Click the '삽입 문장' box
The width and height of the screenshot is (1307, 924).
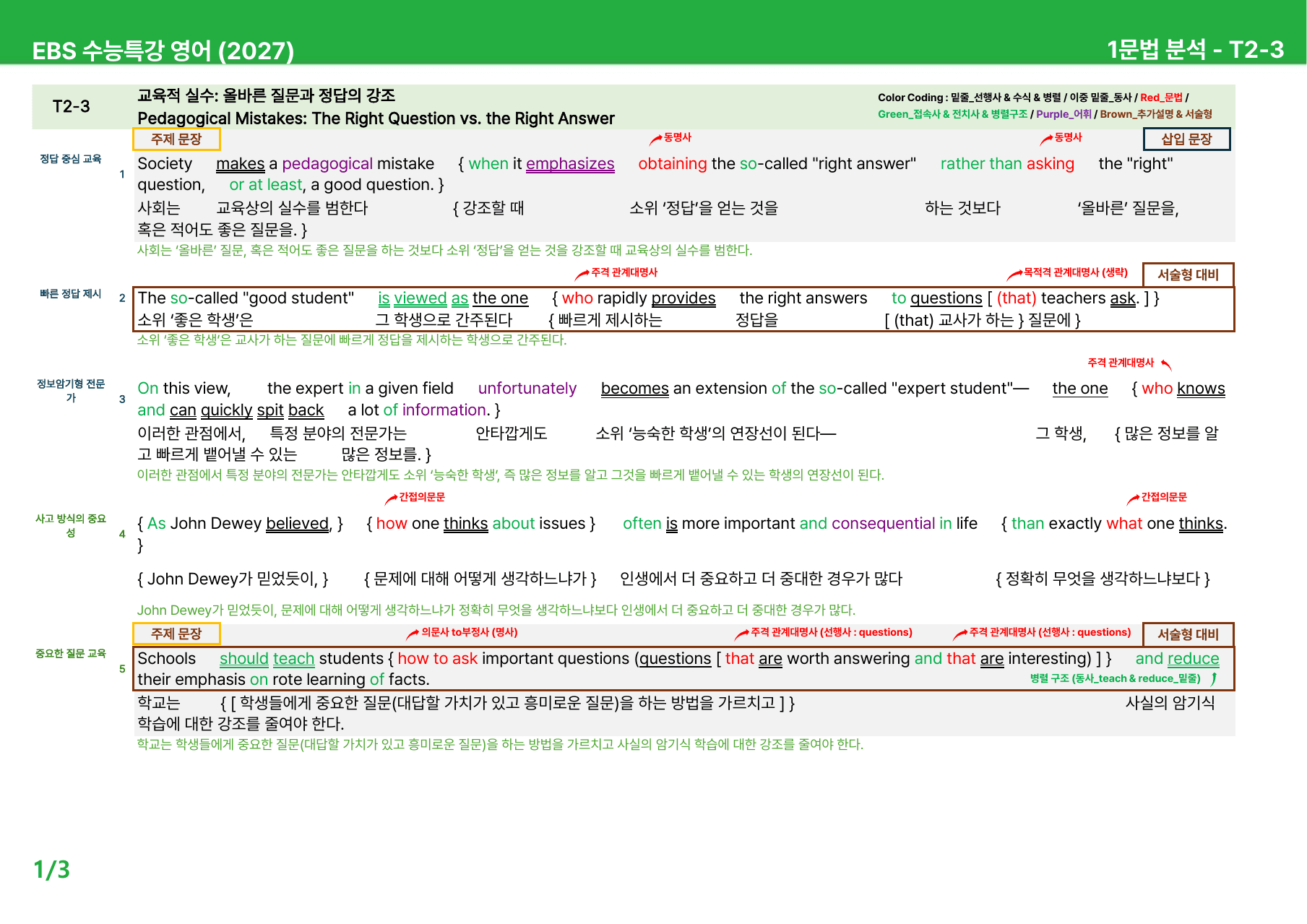coord(1186,139)
